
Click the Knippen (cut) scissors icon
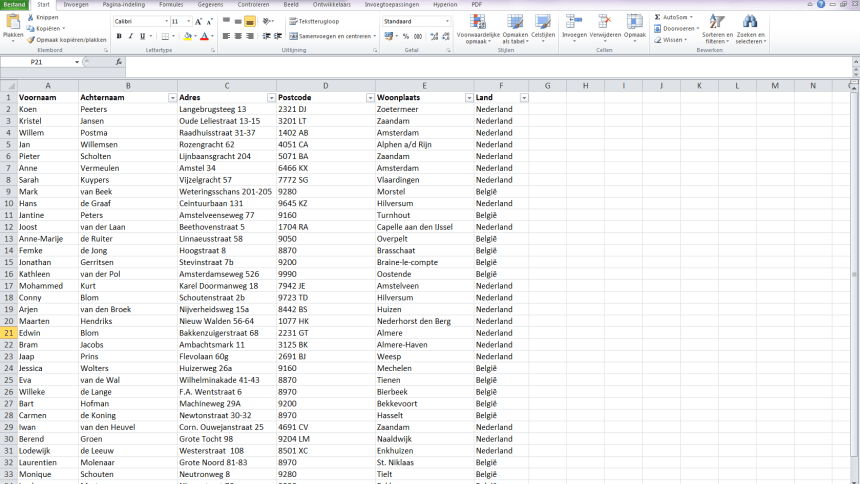[31, 18]
